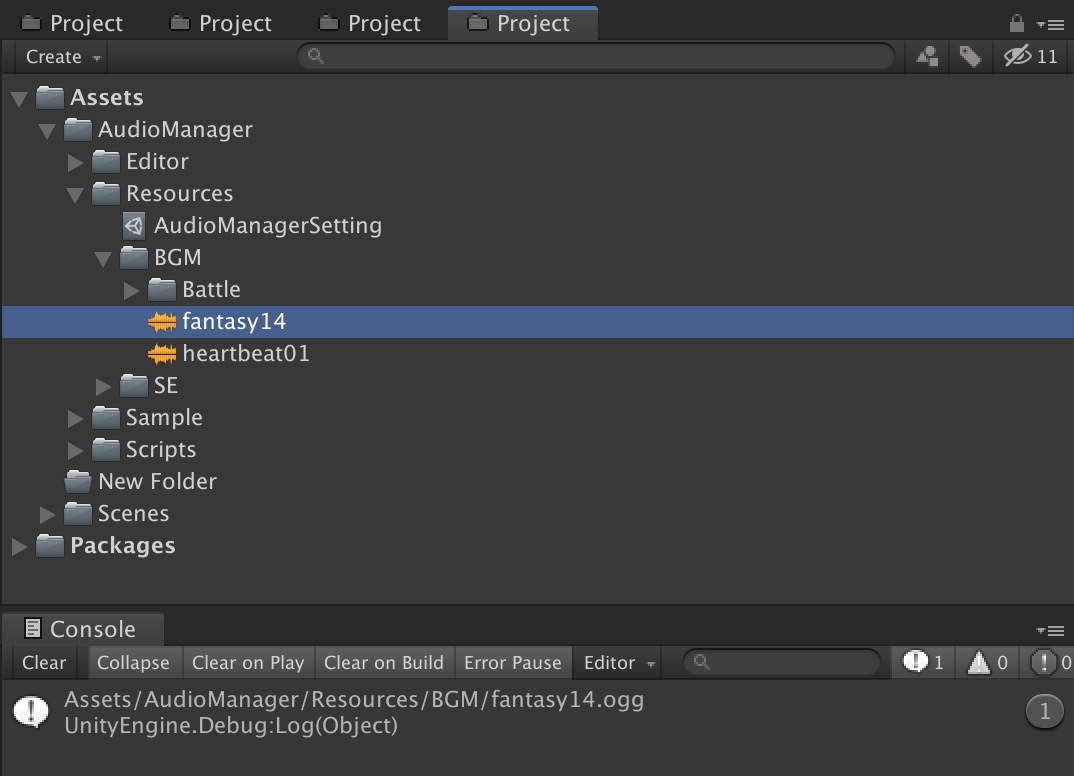Toggle the info messages counter in Console
The image size is (1074, 776).
[923, 662]
